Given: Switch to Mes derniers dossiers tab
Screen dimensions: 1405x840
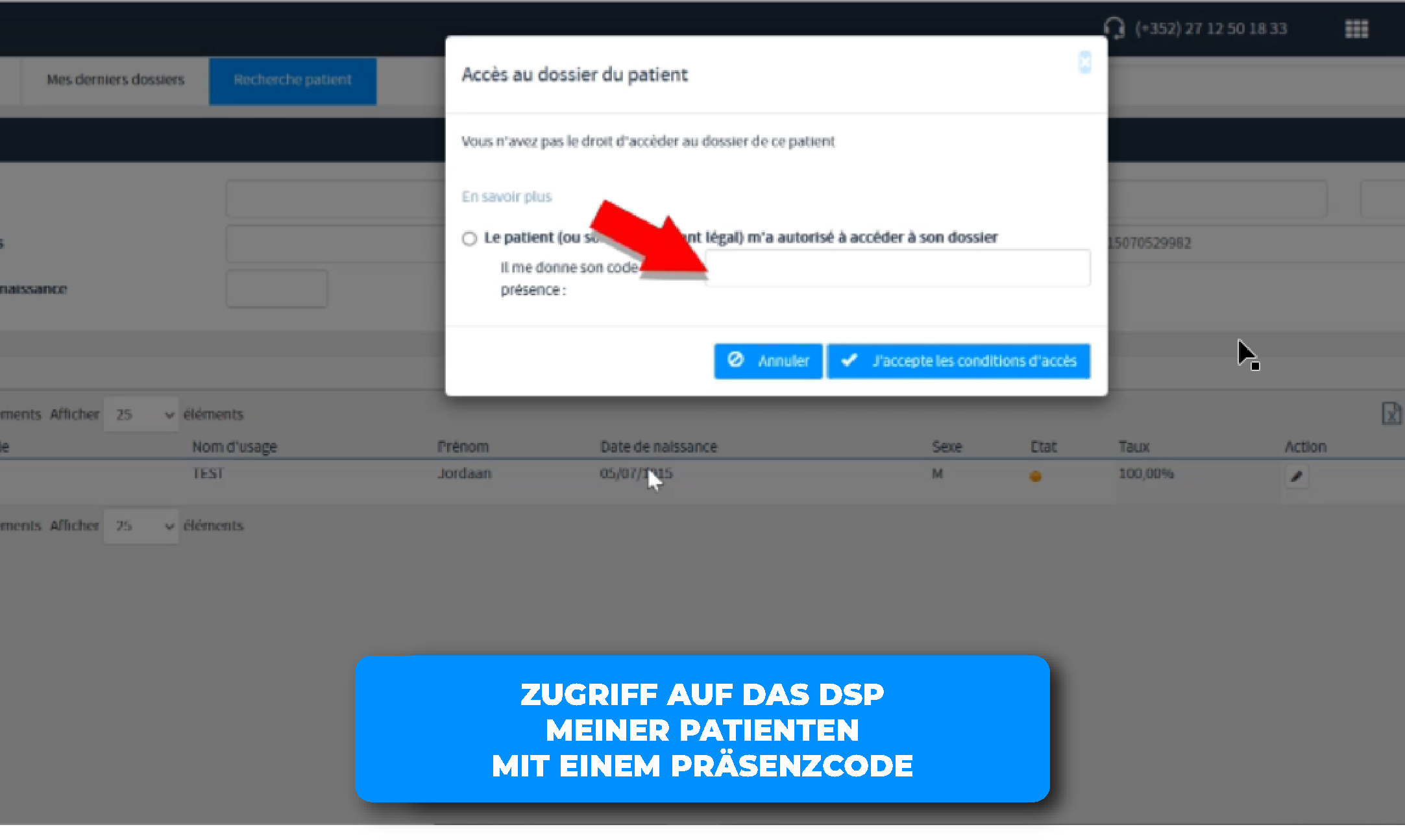Looking at the screenshot, I should pyautogui.click(x=116, y=80).
